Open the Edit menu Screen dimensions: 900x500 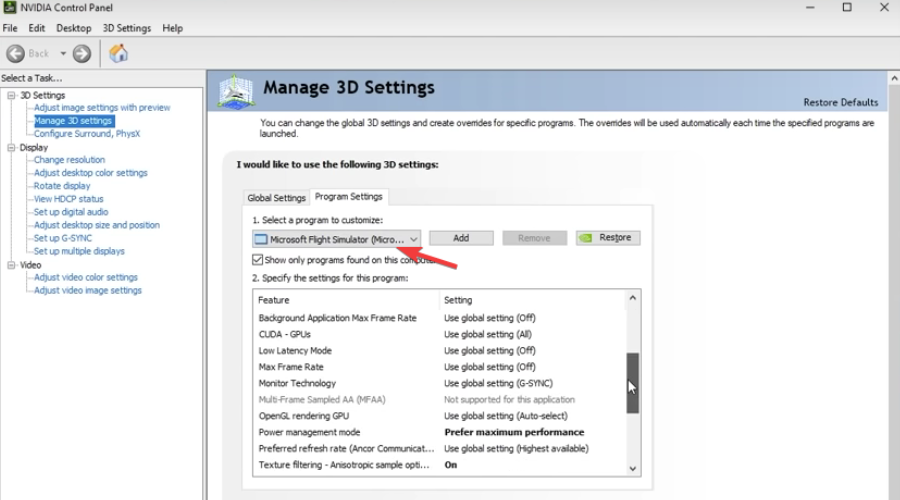point(36,28)
